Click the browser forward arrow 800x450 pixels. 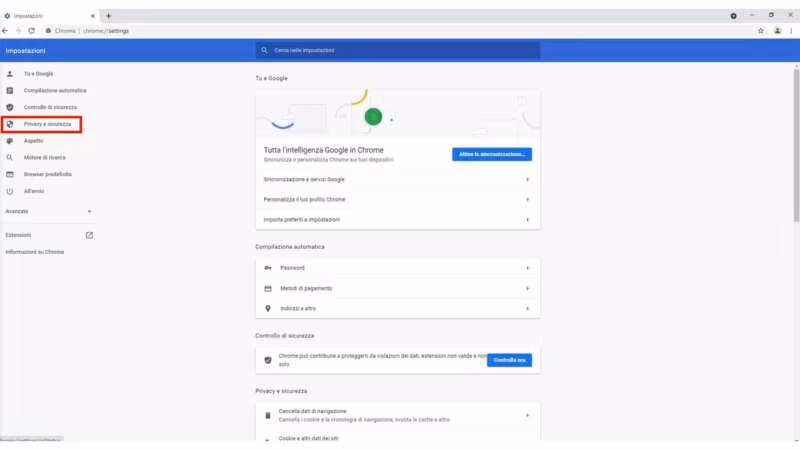(18, 31)
